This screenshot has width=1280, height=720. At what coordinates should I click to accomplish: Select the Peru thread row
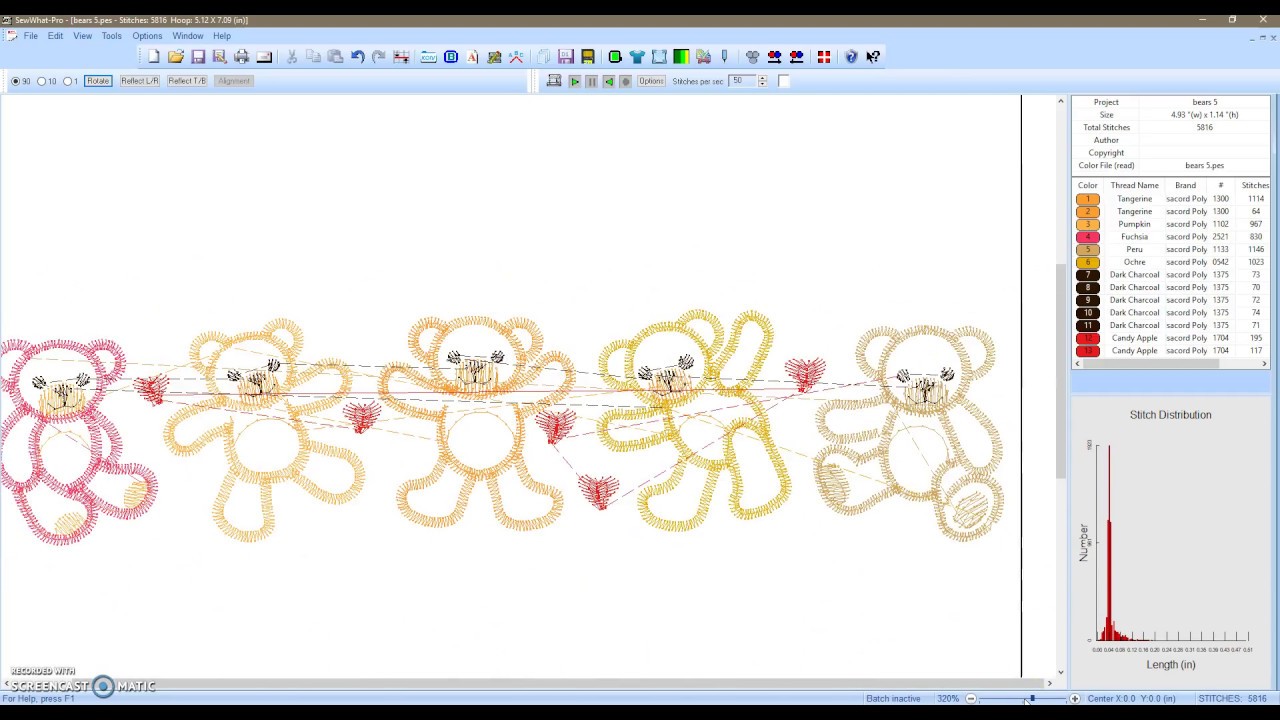click(1171, 250)
